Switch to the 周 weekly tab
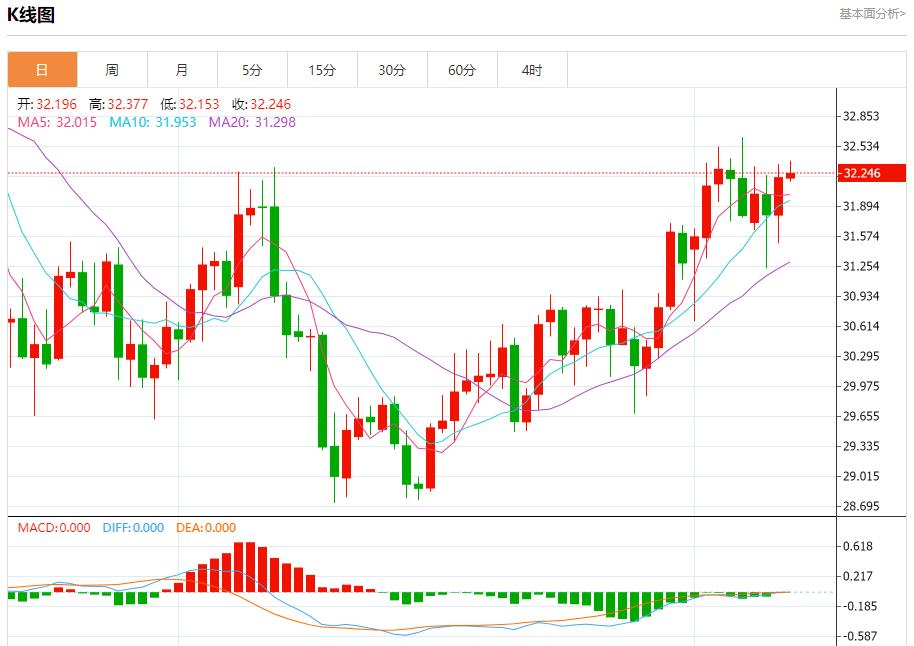 point(113,70)
